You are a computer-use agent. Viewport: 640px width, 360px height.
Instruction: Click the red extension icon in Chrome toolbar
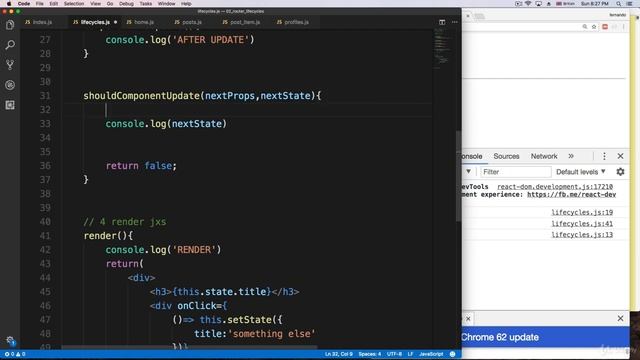click(605, 27)
